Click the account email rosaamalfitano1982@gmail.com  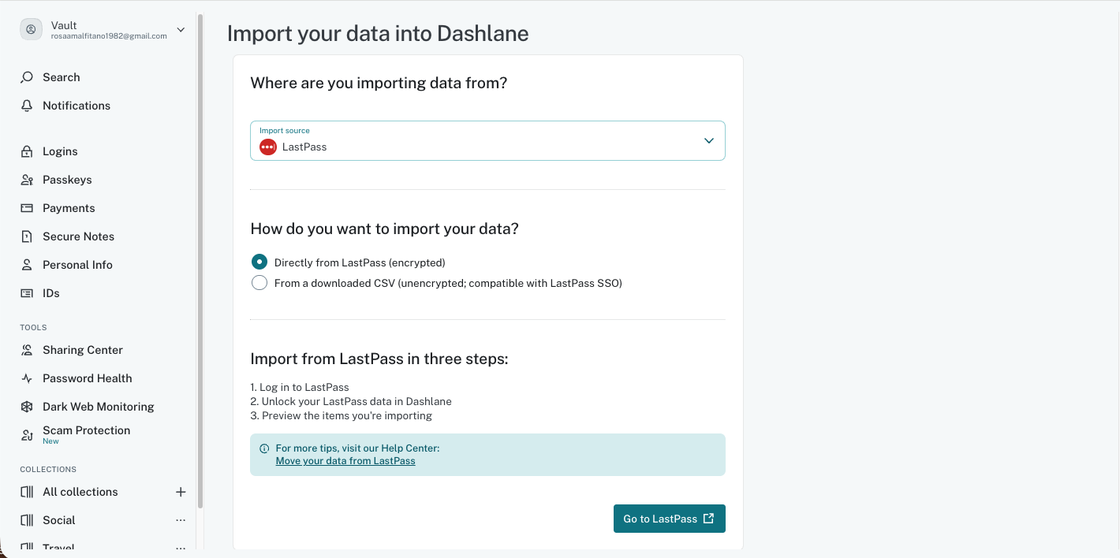(109, 36)
